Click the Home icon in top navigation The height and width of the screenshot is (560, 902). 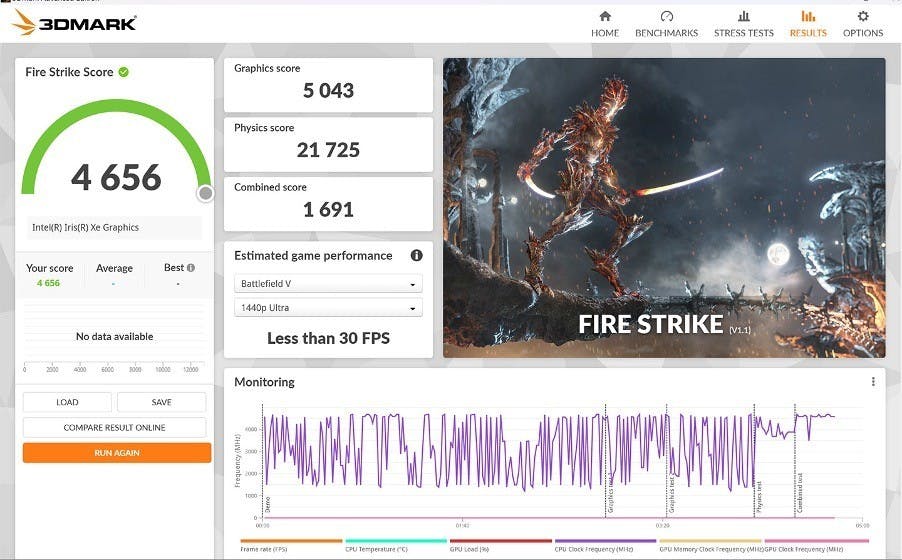point(604,16)
